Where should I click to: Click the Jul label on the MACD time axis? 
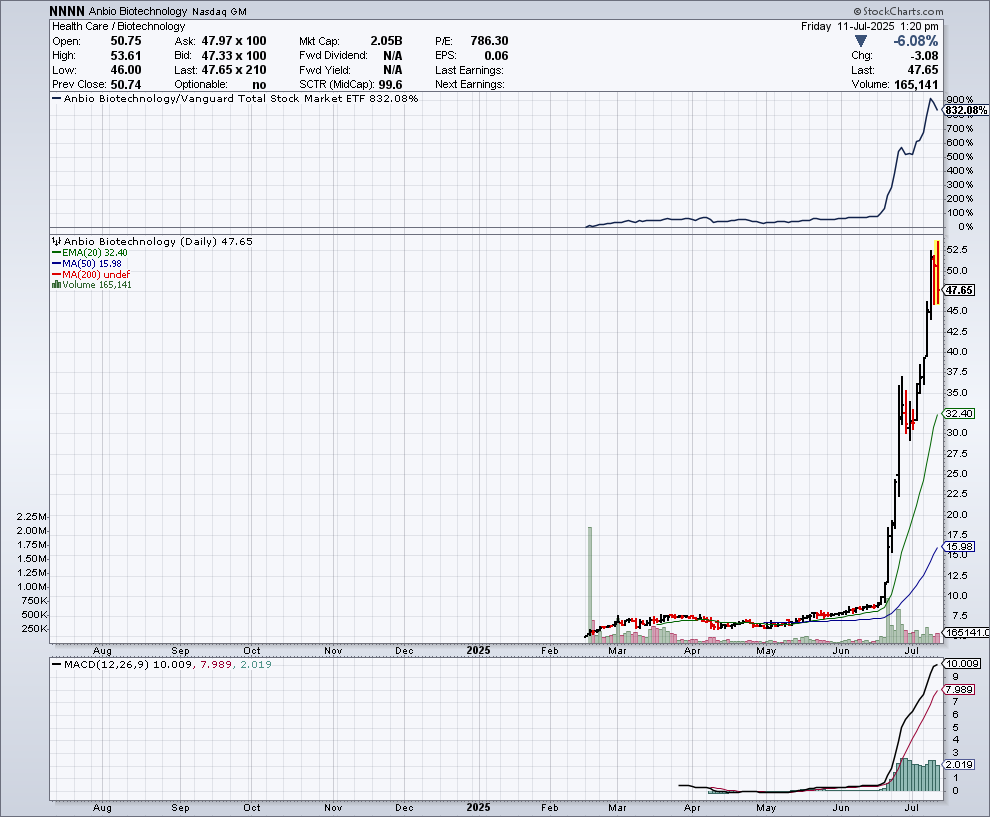point(911,808)
